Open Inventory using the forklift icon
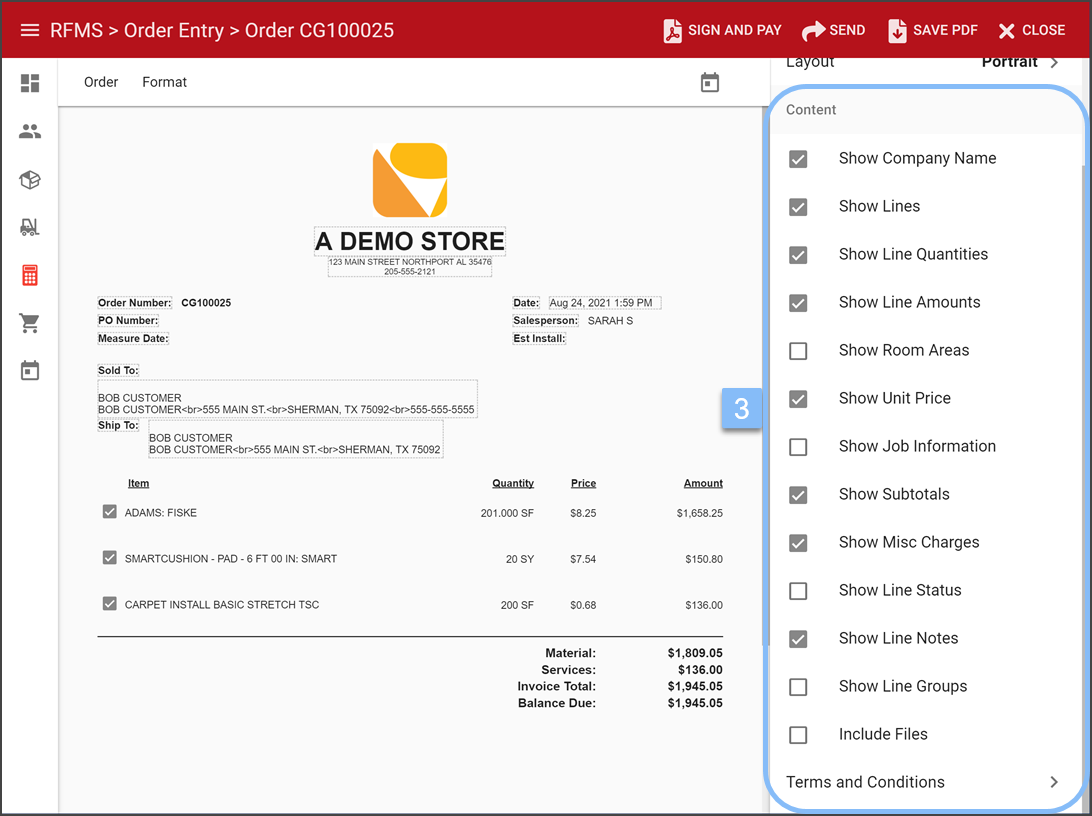The image size is (1092, 816). coord(29,227)
